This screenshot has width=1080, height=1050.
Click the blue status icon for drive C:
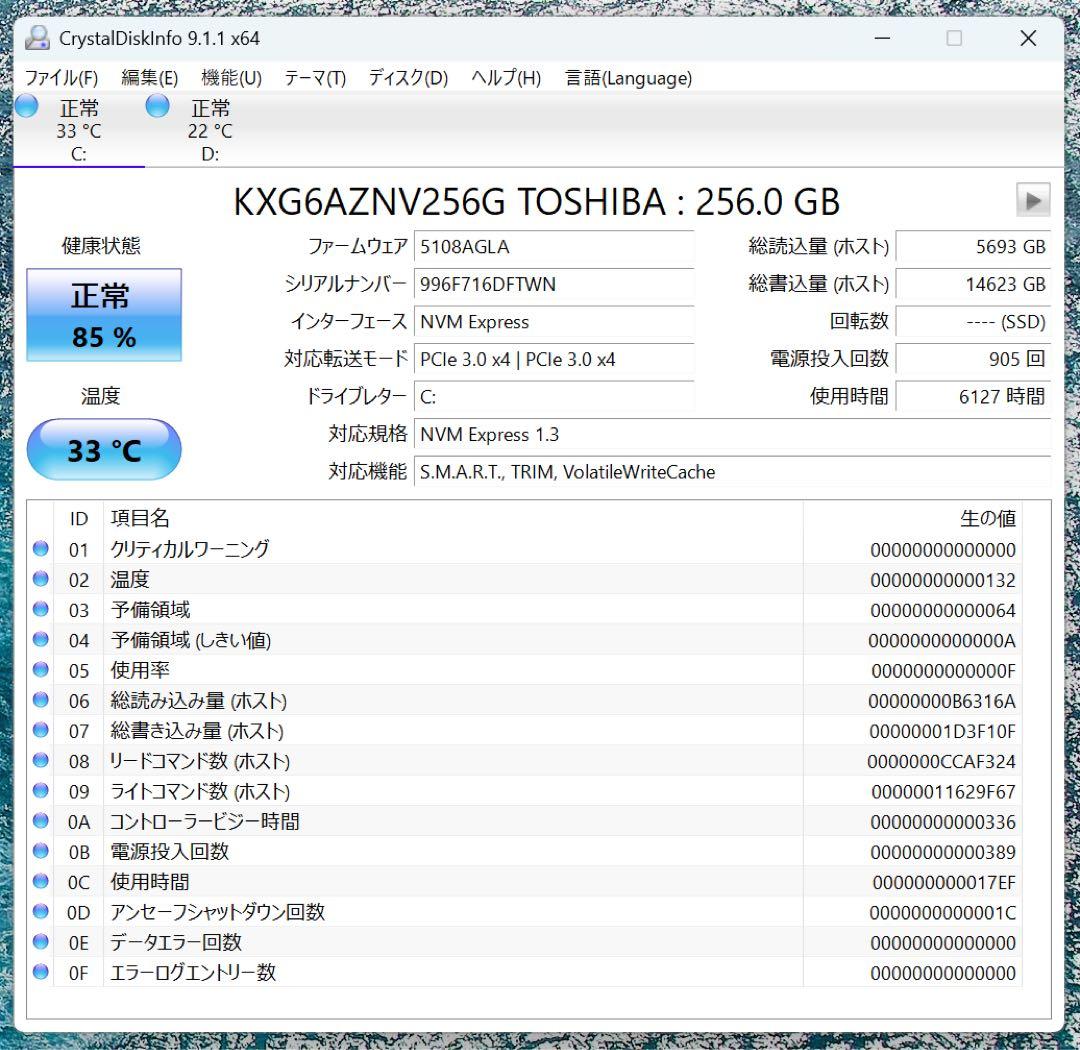[26, 106]
